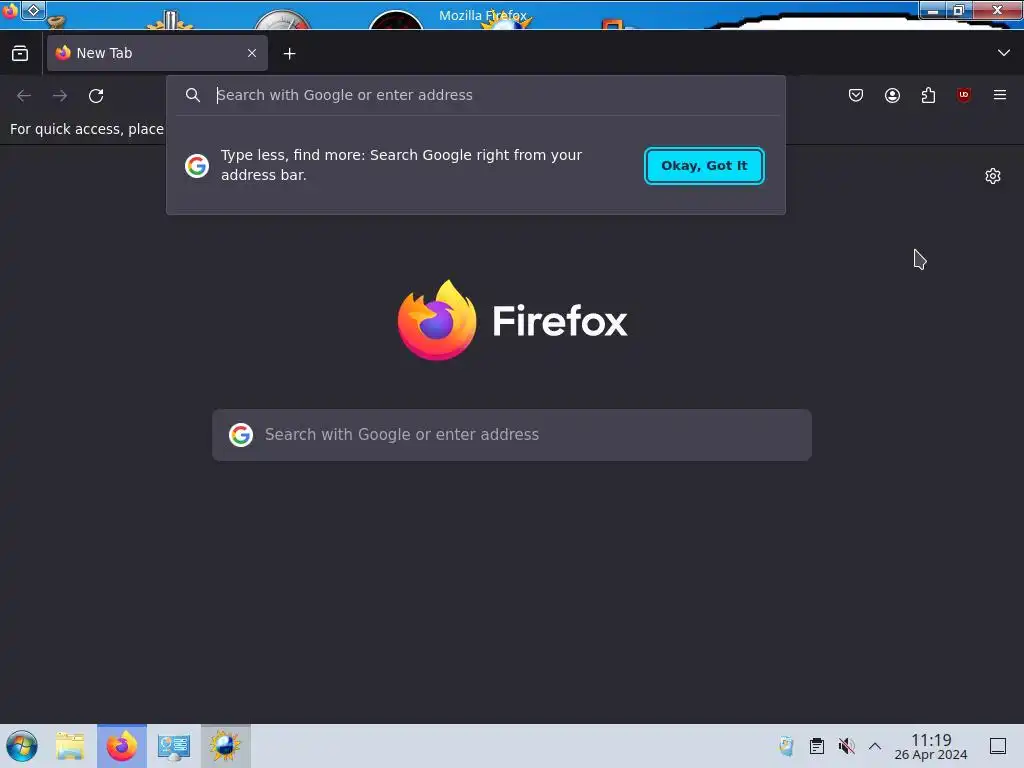The width and height of the screenshot is (1024, 768).
Task: Open the taskbar start menu
Action: tap(22, 746)
